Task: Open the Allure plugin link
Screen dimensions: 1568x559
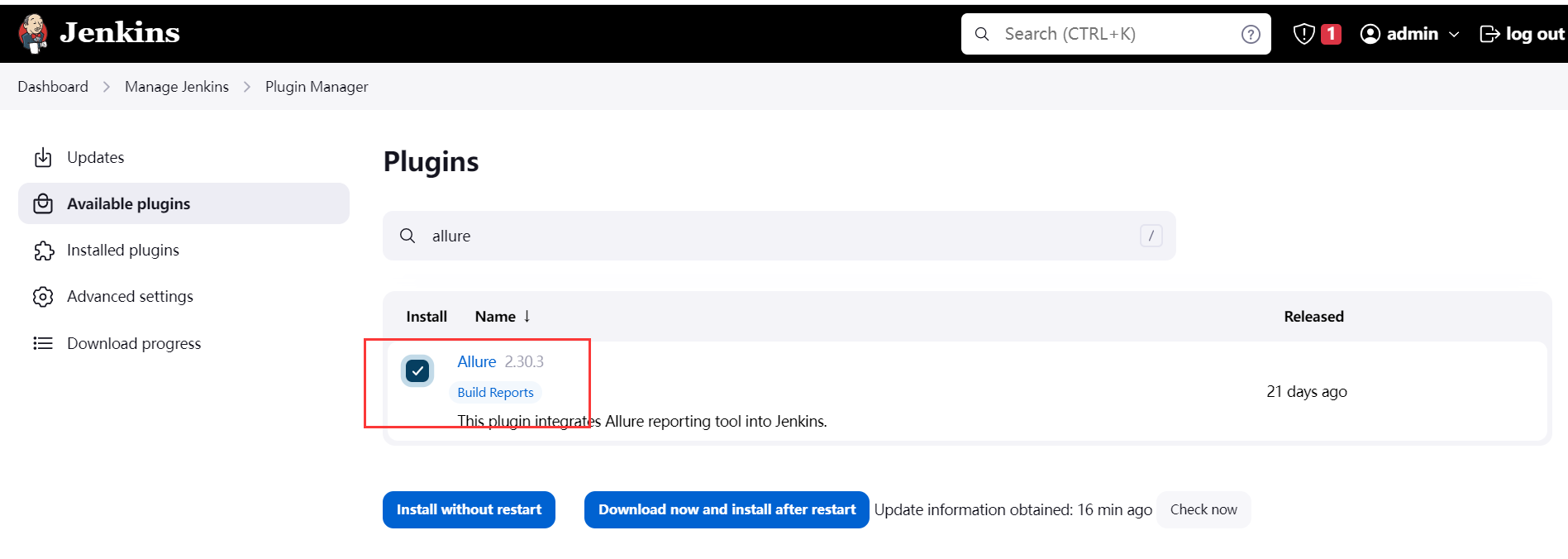Action: point(477,361)
